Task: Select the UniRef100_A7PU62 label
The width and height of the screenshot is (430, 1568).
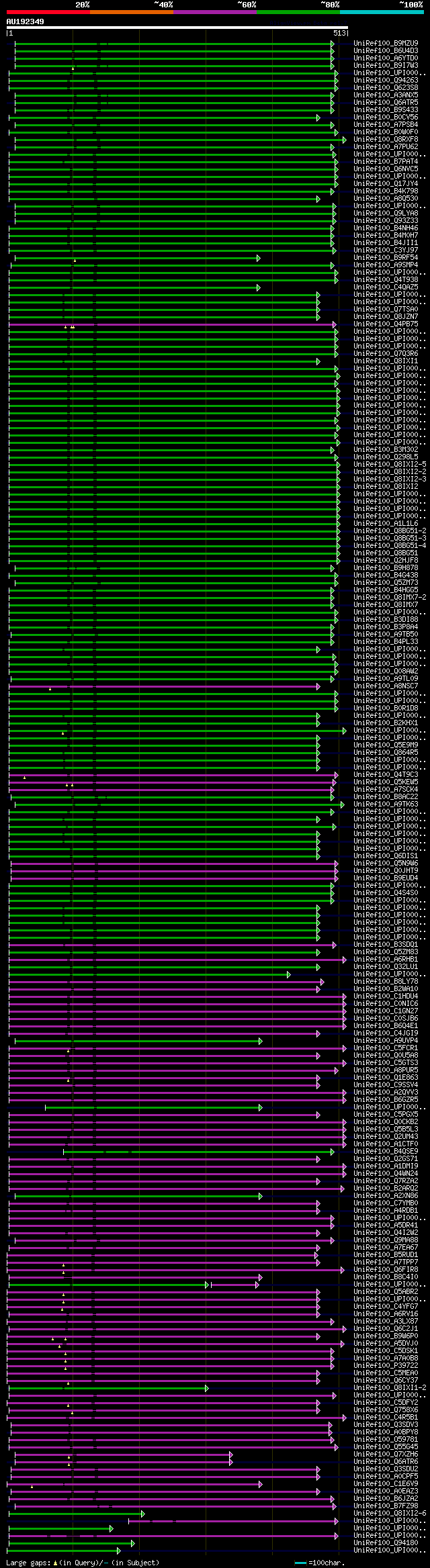Action: [x=386, y=147]
